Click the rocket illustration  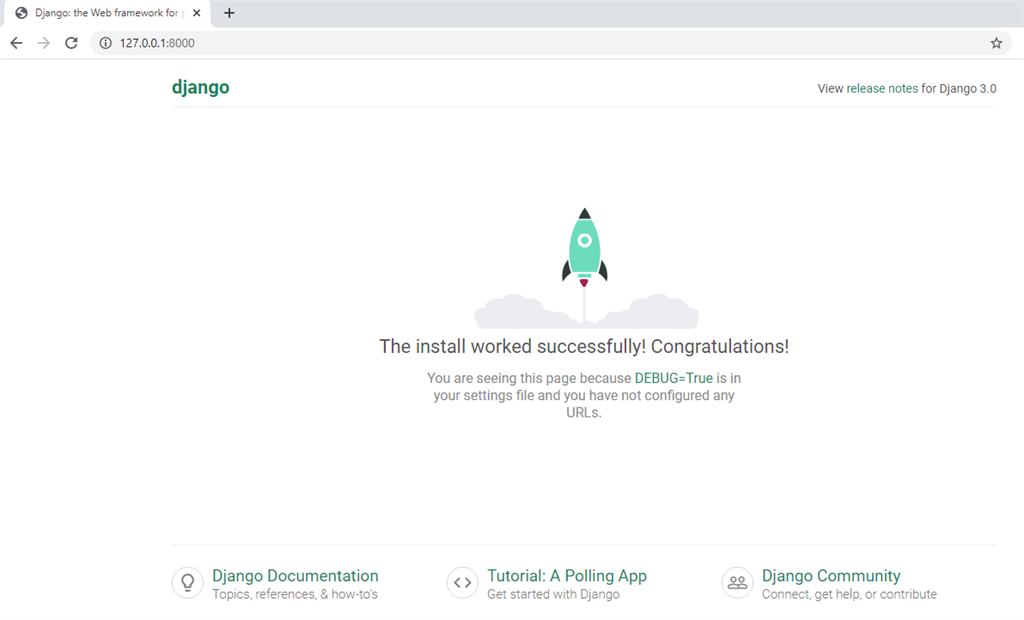(585, 268)
